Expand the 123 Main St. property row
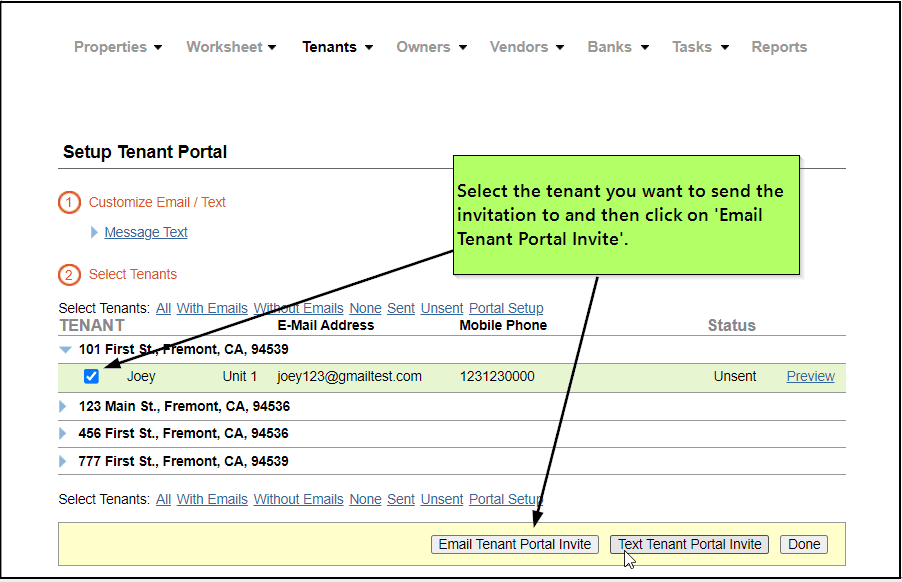Viewport: 902px width, 582px height. pos(63,407)
